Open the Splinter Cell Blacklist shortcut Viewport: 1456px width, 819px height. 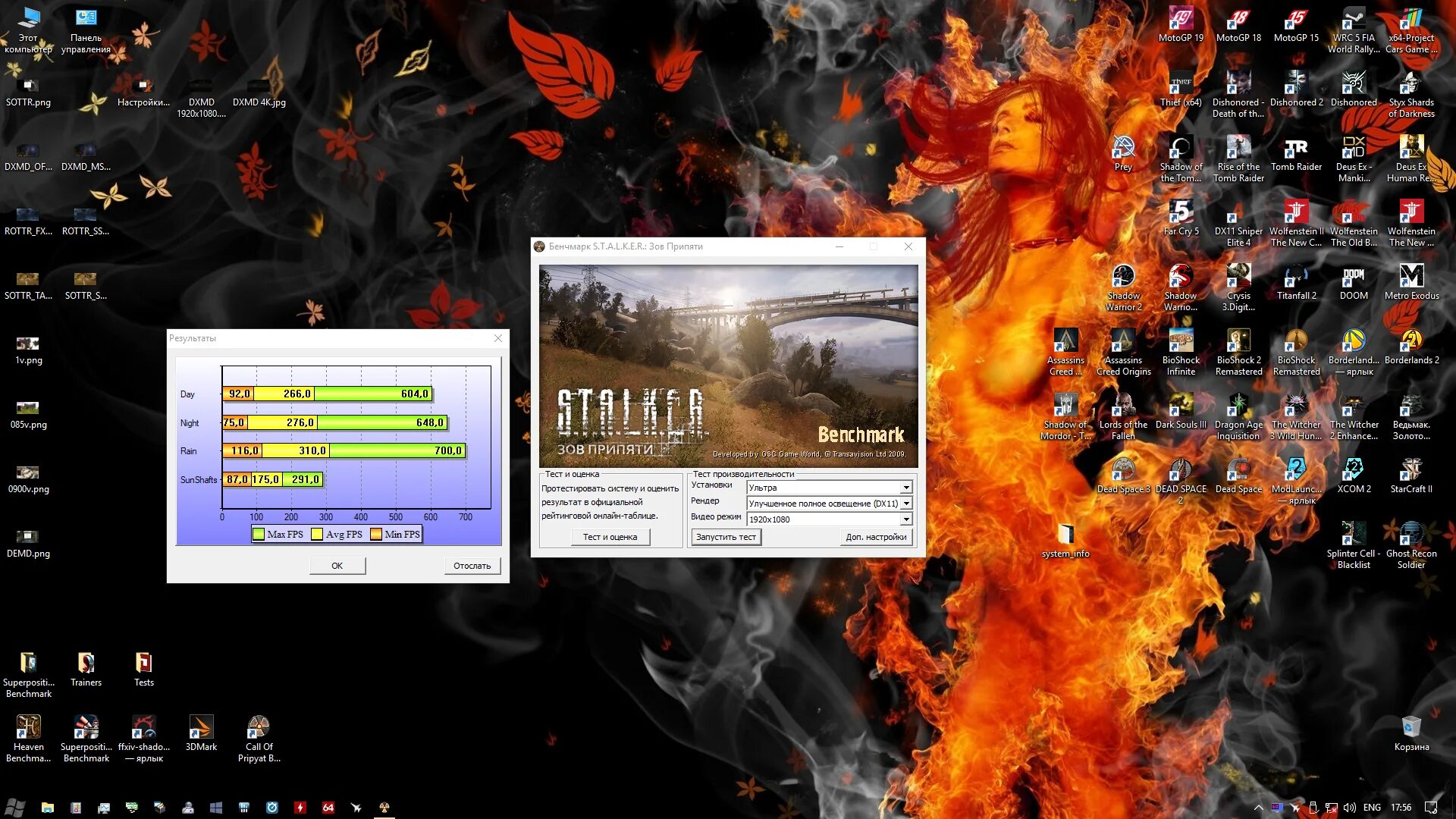coord(1354,546)
